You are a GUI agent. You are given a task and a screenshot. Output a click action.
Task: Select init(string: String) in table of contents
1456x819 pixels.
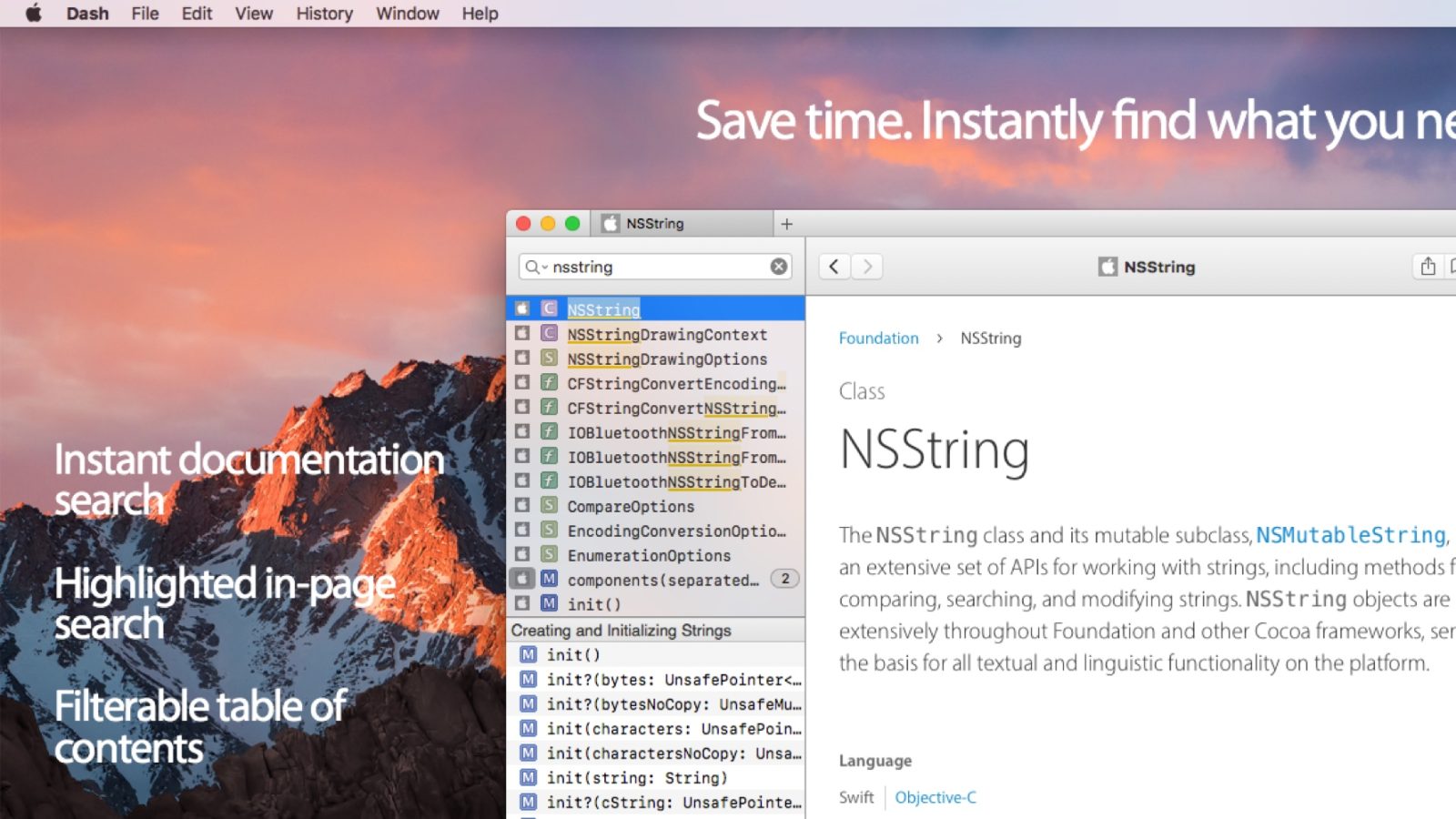636,778
